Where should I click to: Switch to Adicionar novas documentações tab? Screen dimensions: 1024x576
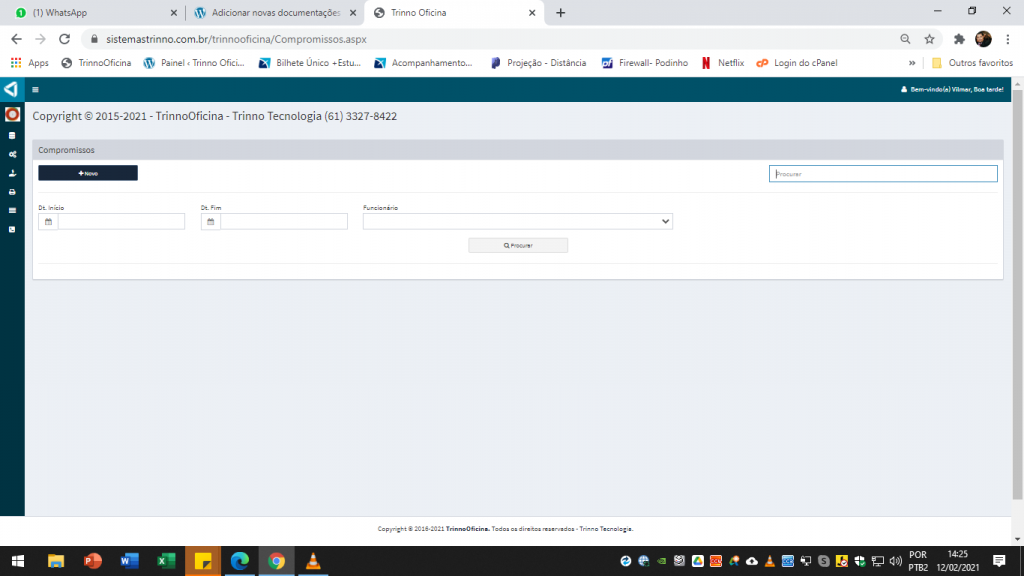pos(275,12)
